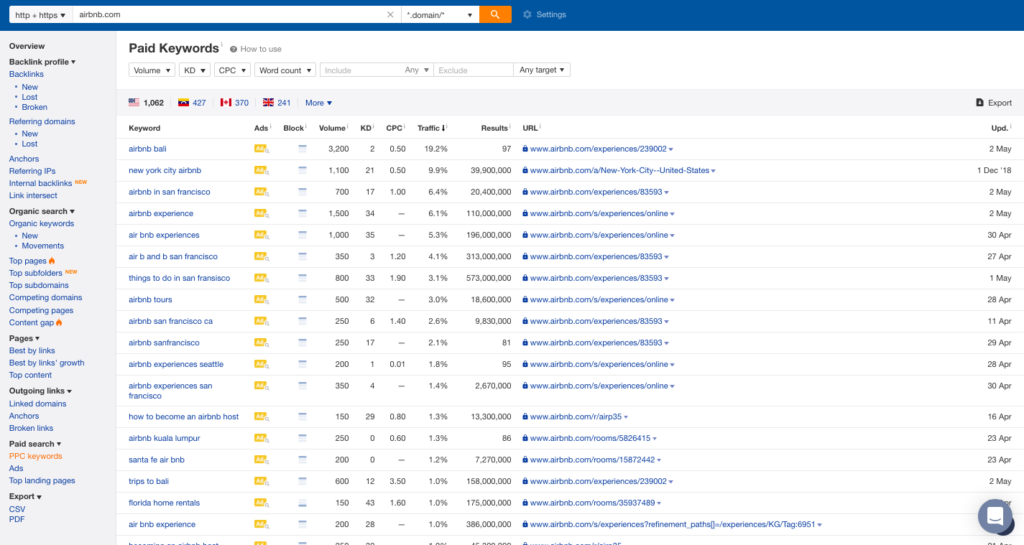Click the How to use help icon
Image resolution: width=1024 pixels, height=545 pixels.
click(x=233, y=49)
